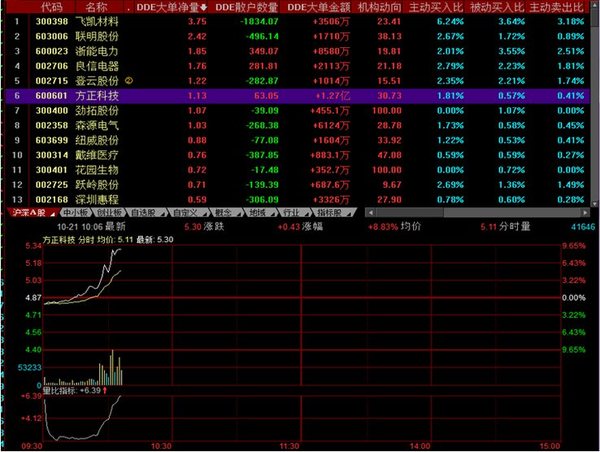Click the 53233 volume axis label

click(29, 367)
